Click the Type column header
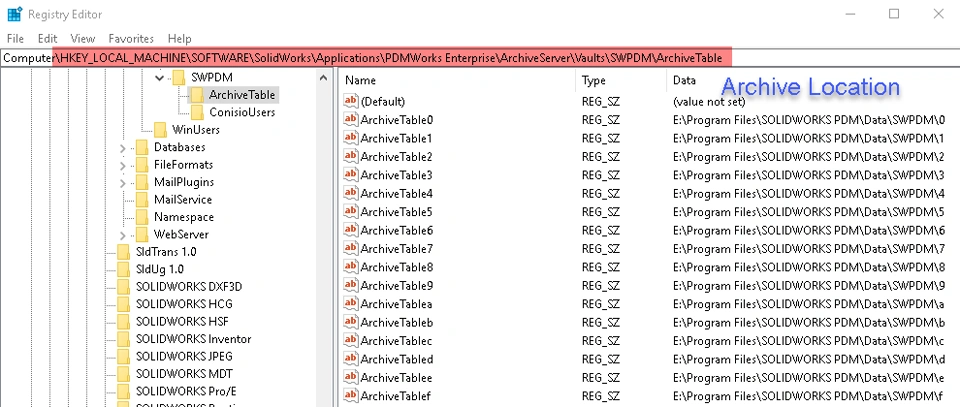This screenshot has height=407, width=960. point(594,80)
